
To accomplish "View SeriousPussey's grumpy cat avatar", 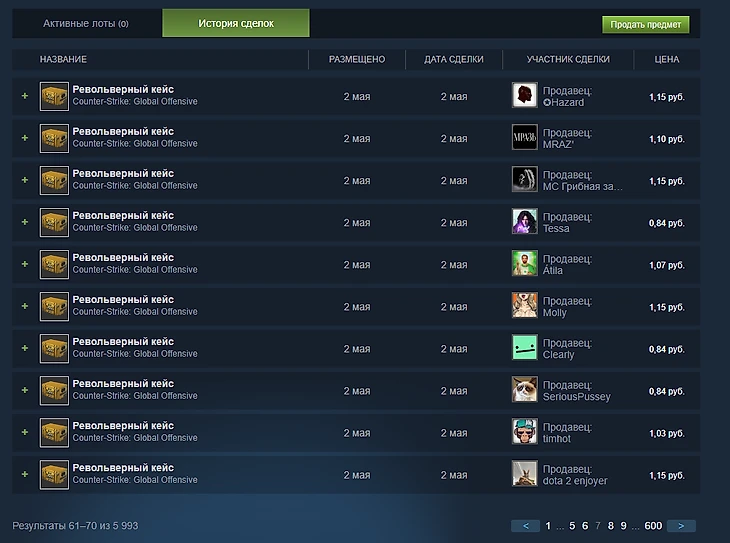I will pos(525,389).
